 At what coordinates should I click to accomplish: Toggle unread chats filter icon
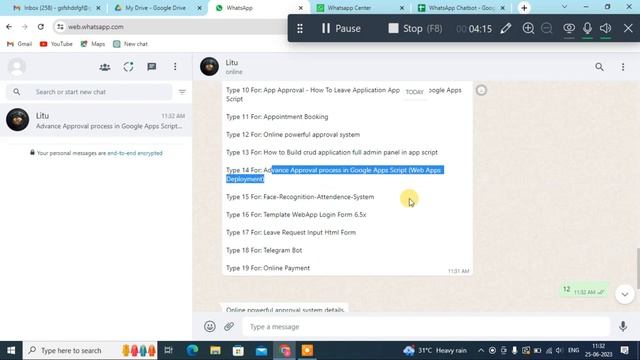182,92
